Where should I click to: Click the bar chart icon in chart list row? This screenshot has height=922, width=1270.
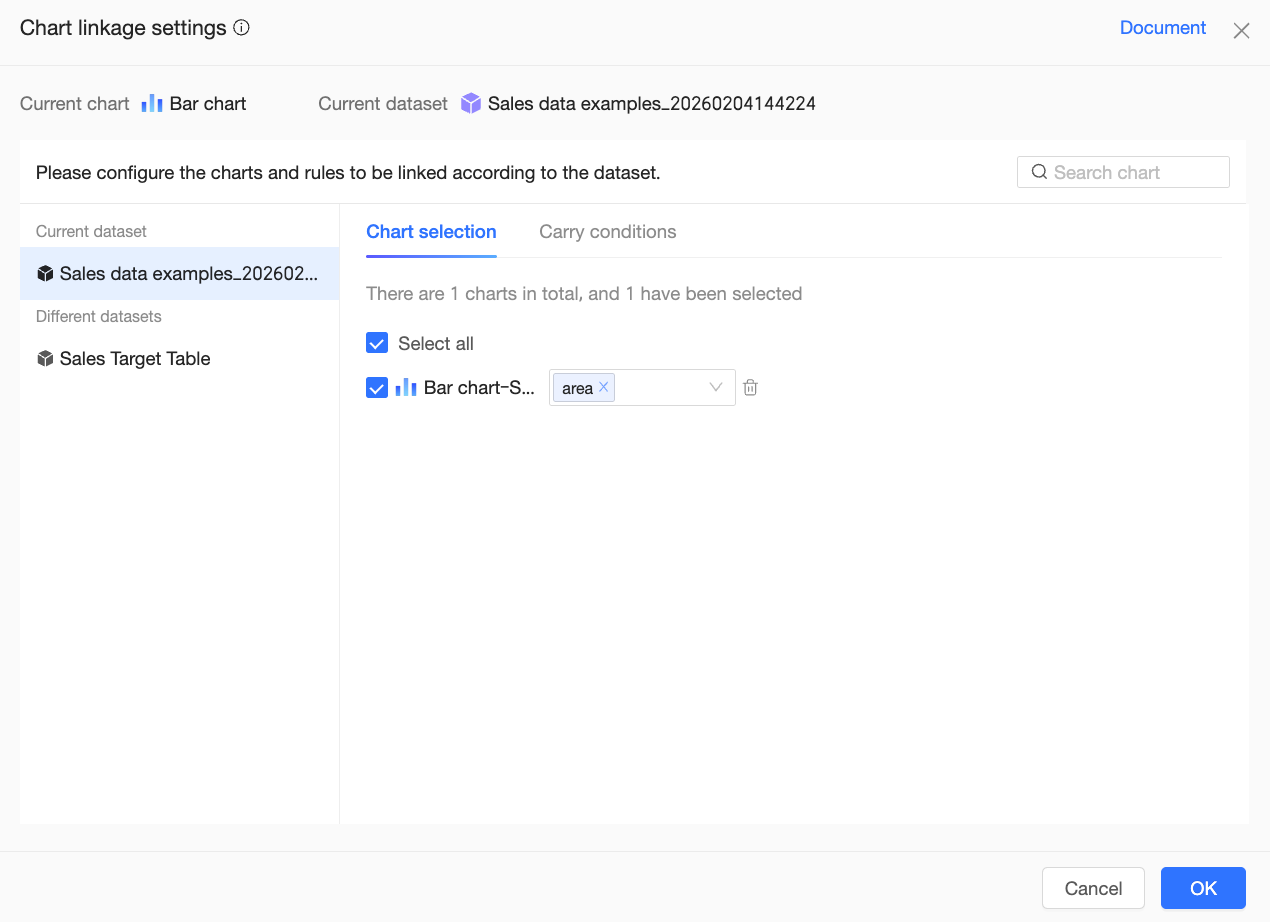(406, 388)
